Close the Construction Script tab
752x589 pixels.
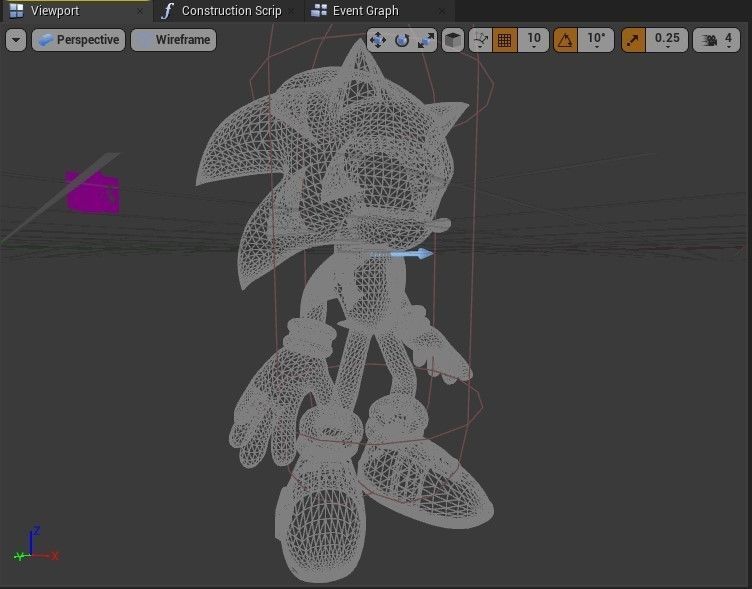(291, 11)
